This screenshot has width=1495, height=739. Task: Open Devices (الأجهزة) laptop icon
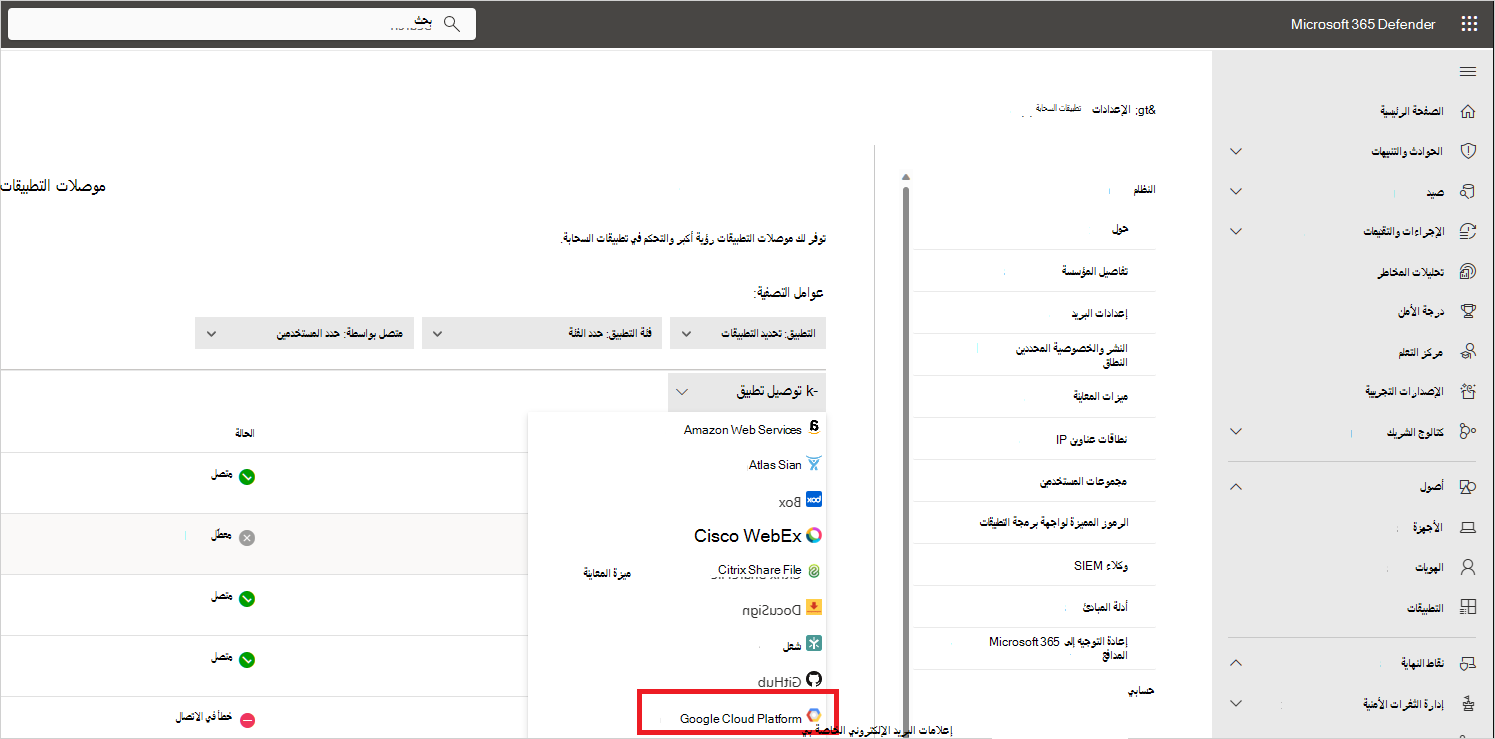(1468, 527)
